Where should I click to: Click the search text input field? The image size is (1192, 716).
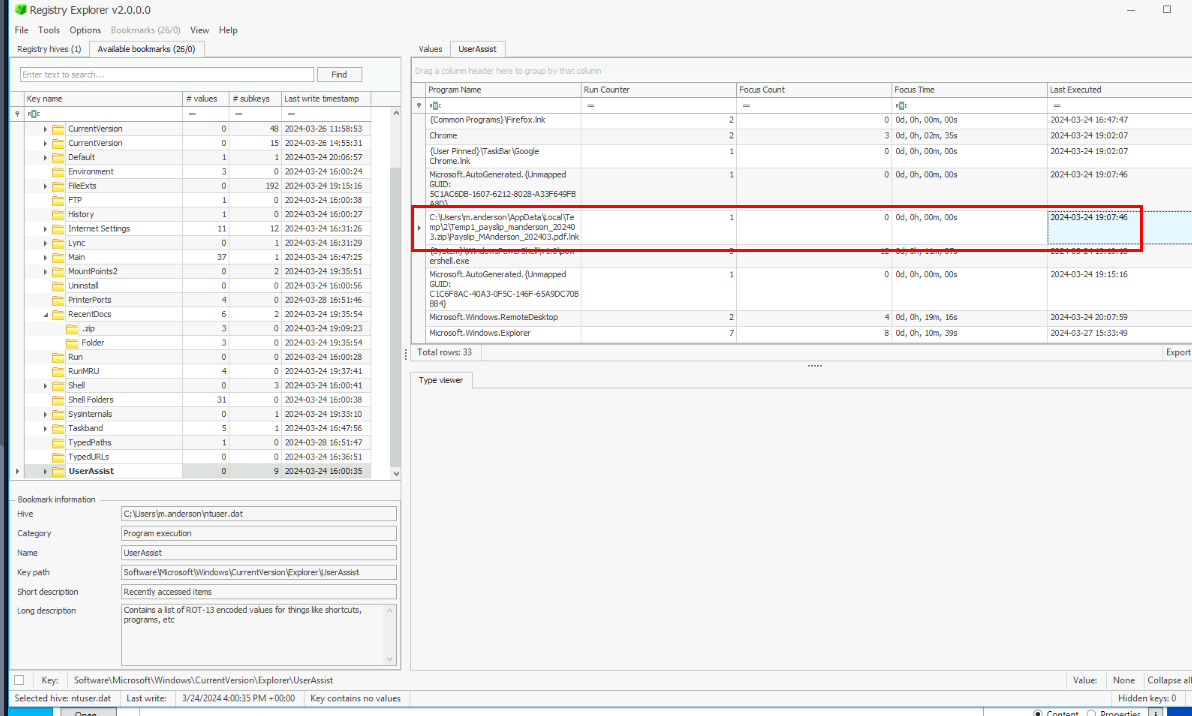point(167,75)
